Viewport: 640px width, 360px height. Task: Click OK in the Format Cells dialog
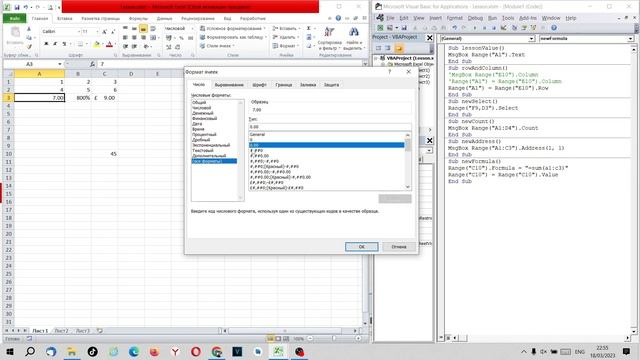coord(361,247)
